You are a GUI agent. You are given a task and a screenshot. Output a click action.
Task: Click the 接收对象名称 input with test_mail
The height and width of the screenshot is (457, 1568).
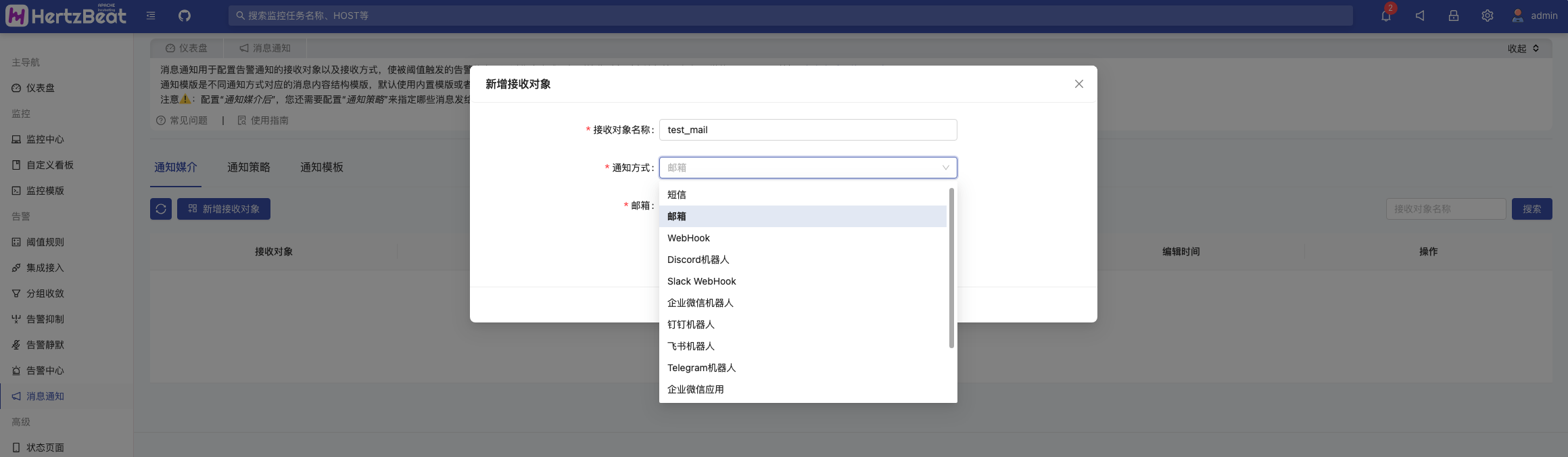807,130
